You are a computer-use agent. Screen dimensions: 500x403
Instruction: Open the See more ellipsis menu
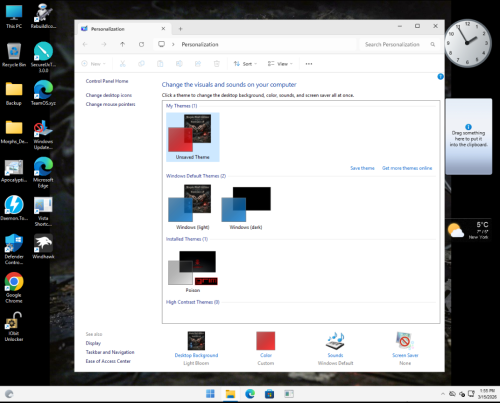pyautogui.click(x=309, y=64)
